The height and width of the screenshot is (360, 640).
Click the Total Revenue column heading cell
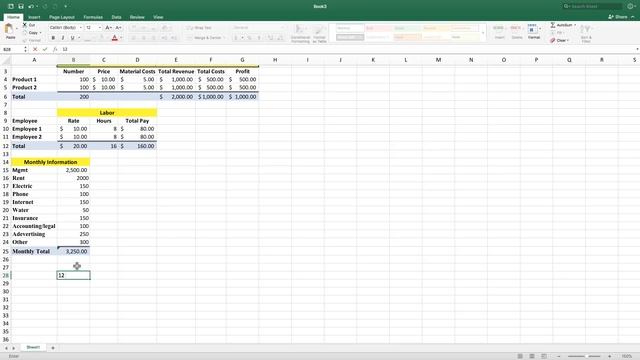point(176,71)
